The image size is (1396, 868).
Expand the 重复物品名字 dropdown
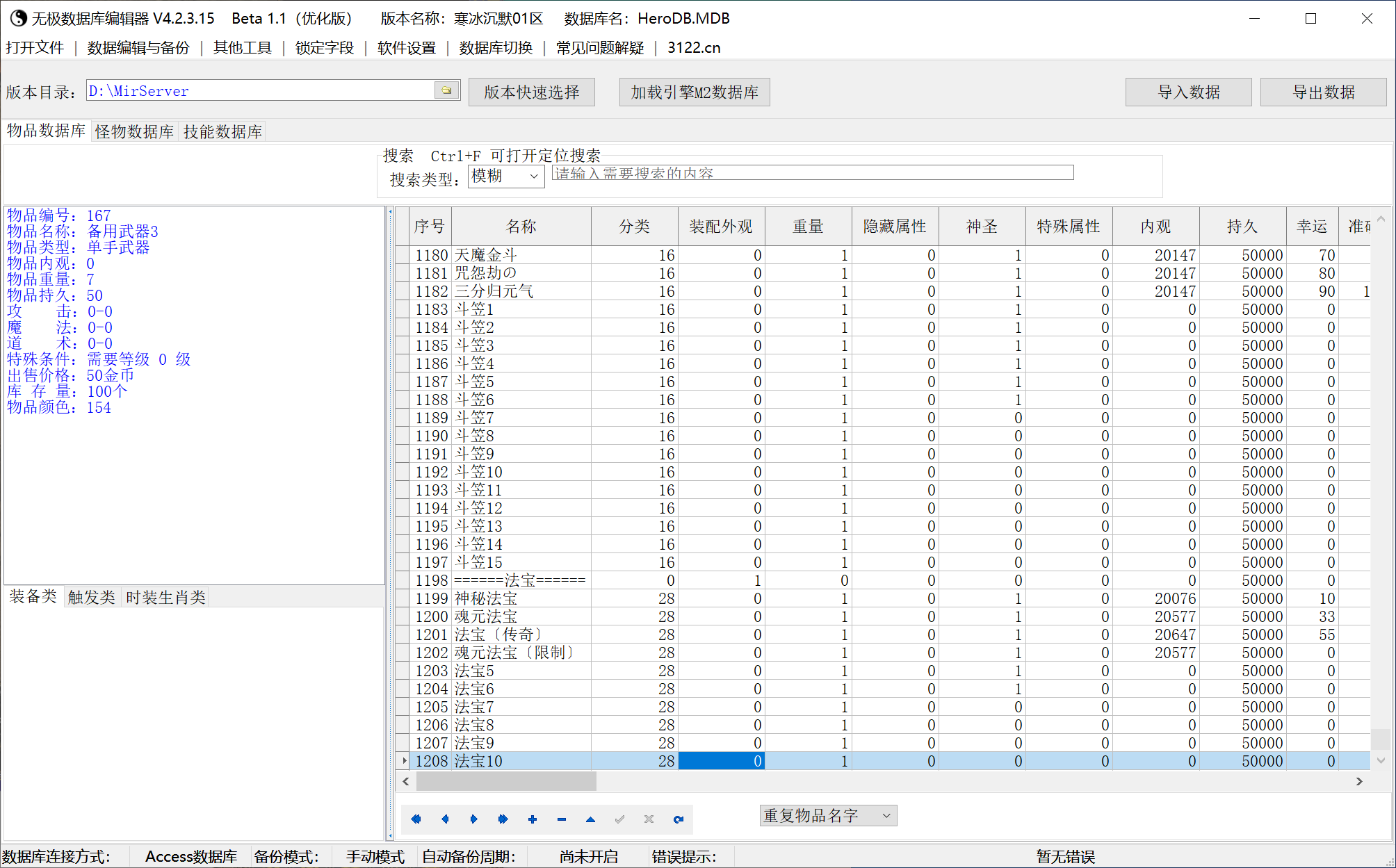[x=828, y=815]
